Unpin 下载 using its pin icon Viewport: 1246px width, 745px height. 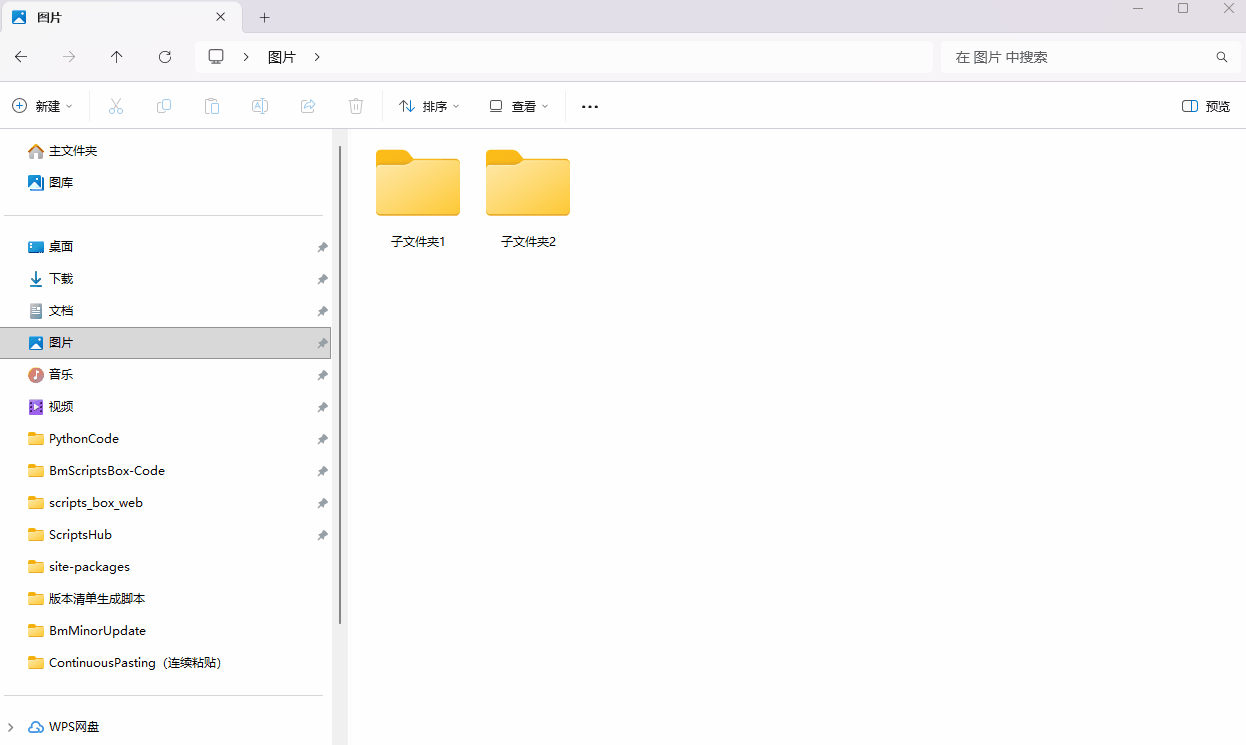[x=322, y=279]
